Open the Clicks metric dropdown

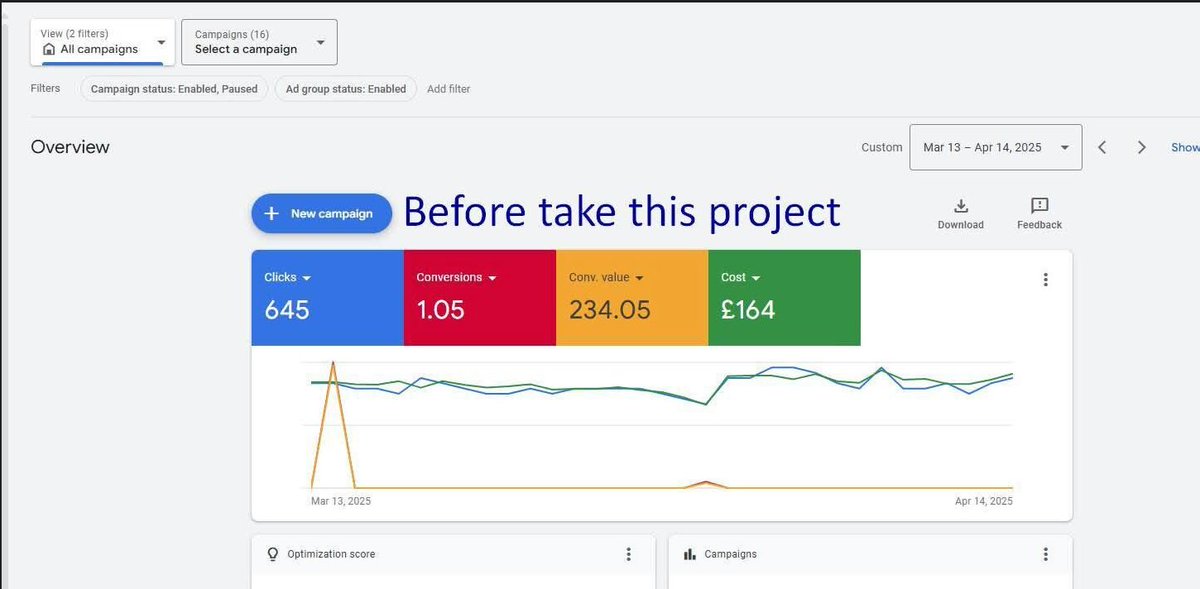coord(305,277)
